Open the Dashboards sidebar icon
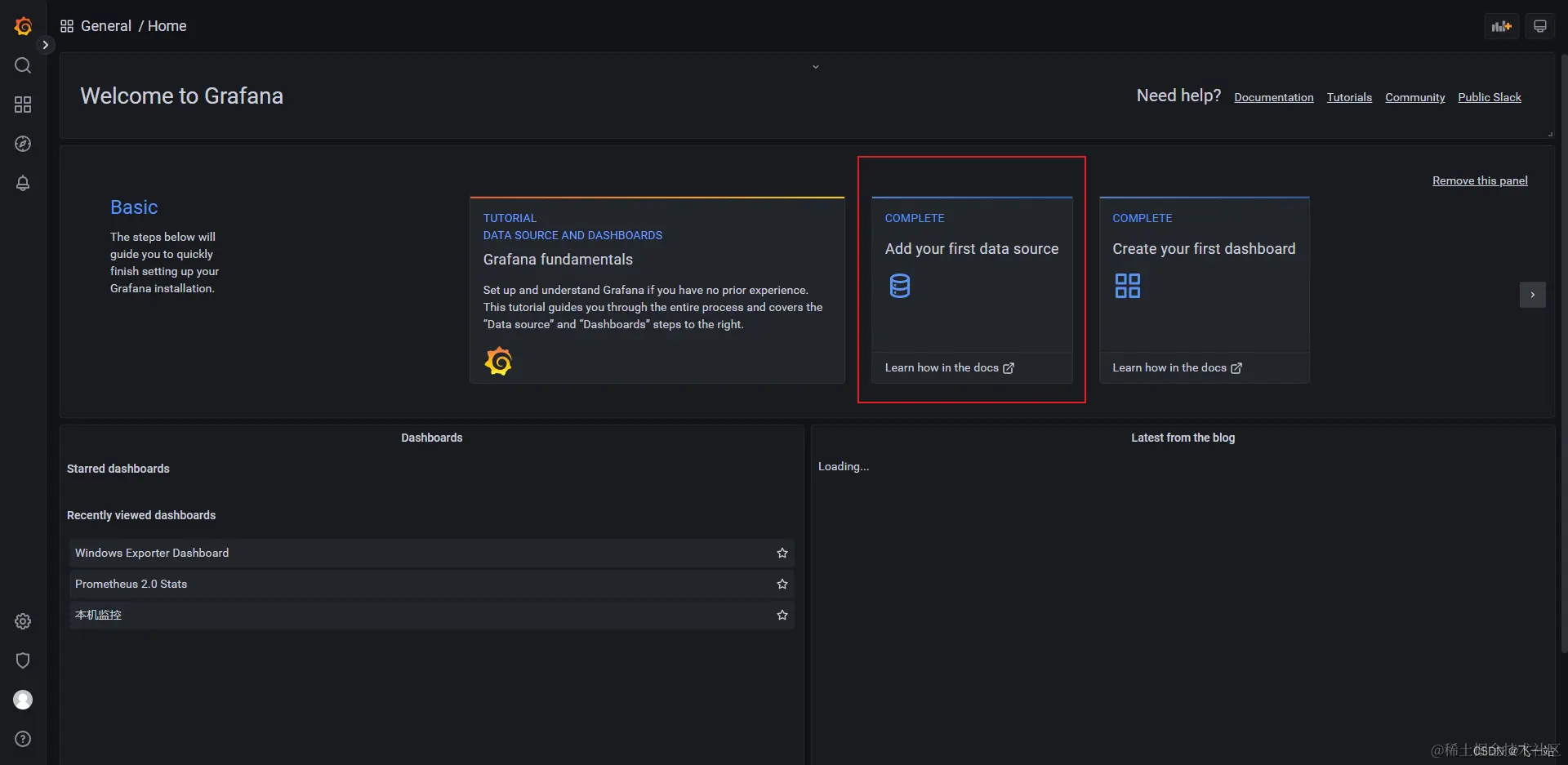Image resolution: width=1568 pixels, height=765 pixels. [23, 105]
